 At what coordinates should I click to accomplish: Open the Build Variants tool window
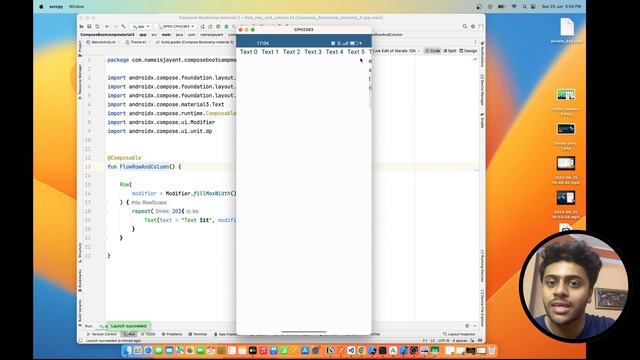(x=80, y=313)
